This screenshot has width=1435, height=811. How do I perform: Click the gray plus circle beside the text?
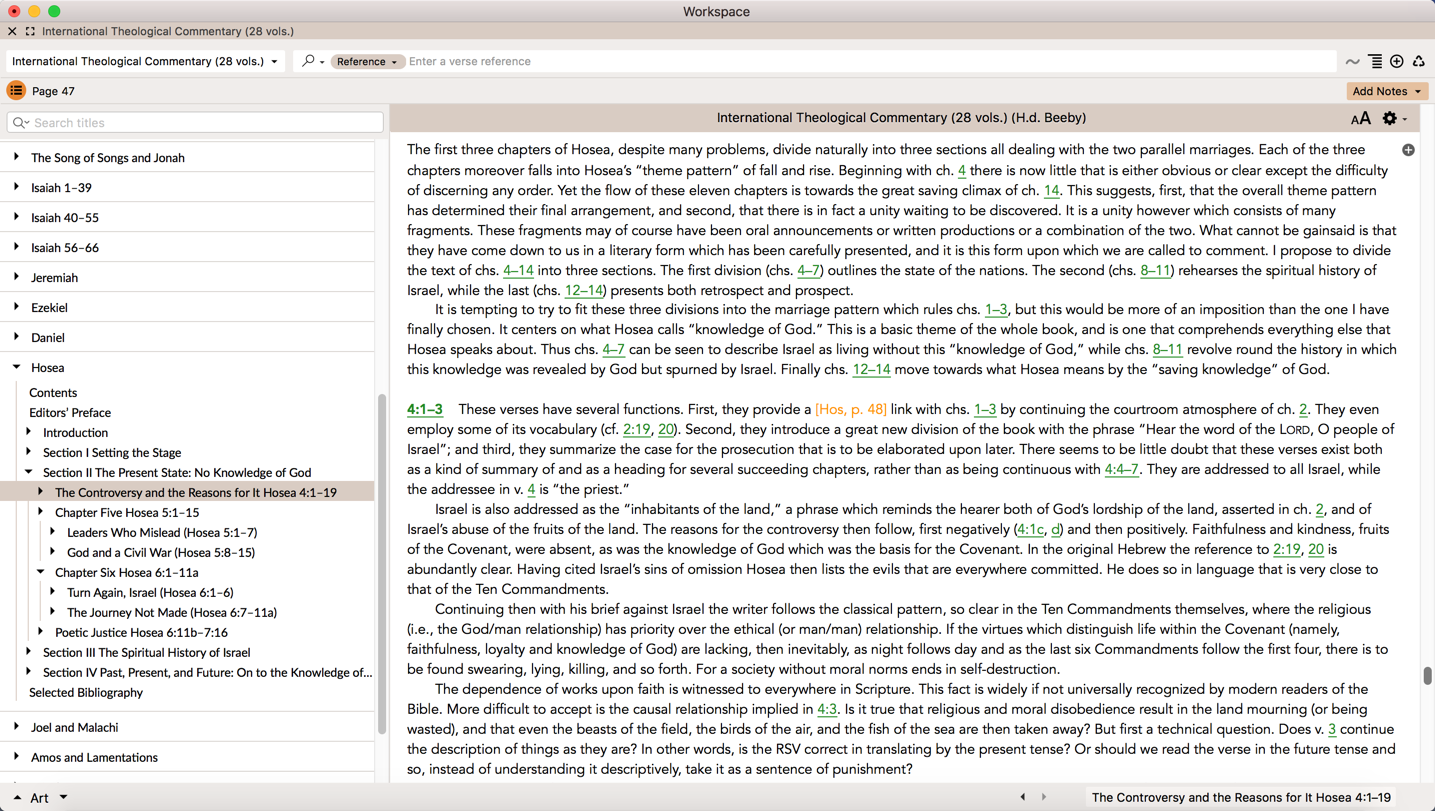coord(1408,150)
